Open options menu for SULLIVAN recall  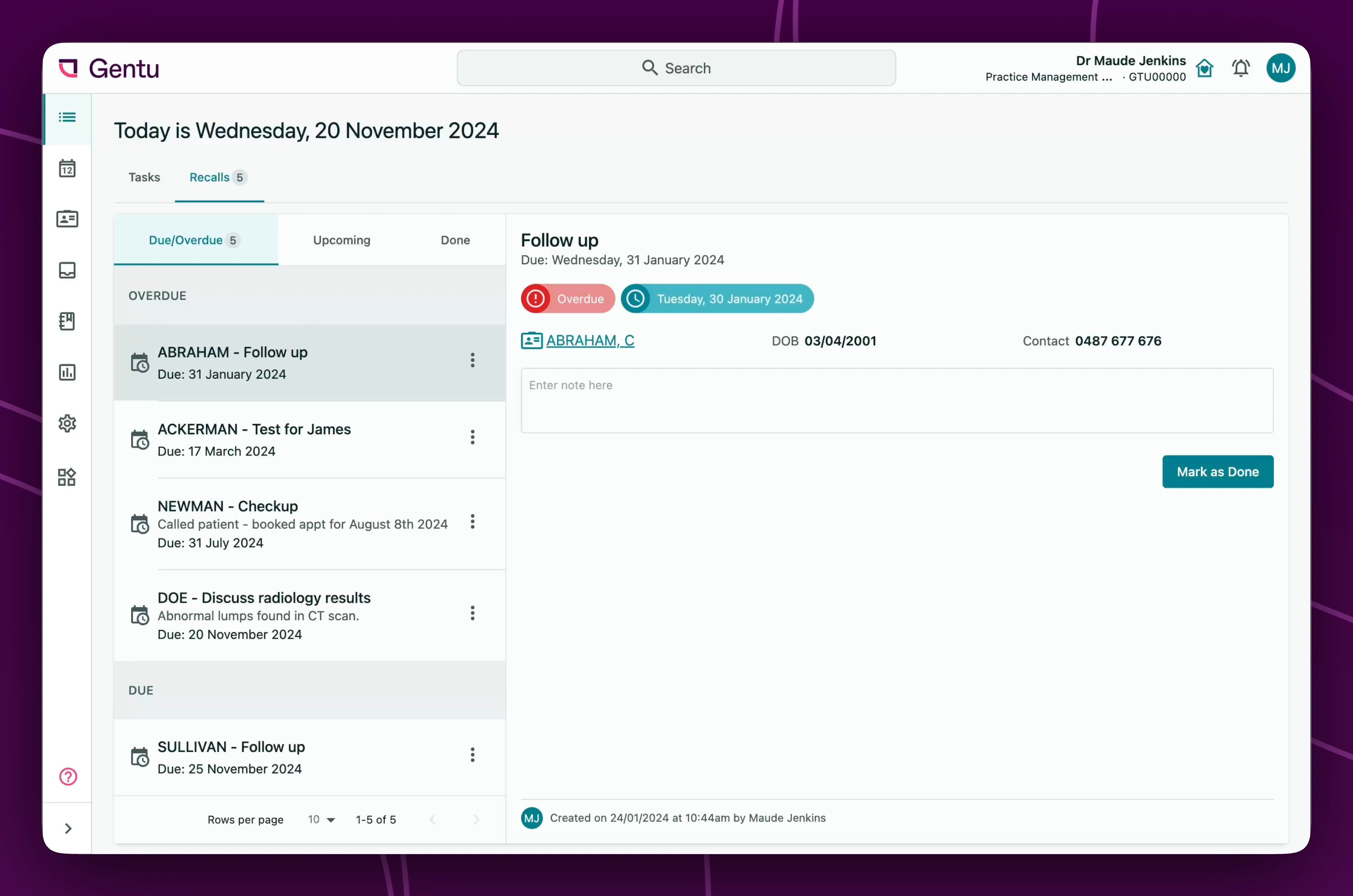(x=472, y=755)
